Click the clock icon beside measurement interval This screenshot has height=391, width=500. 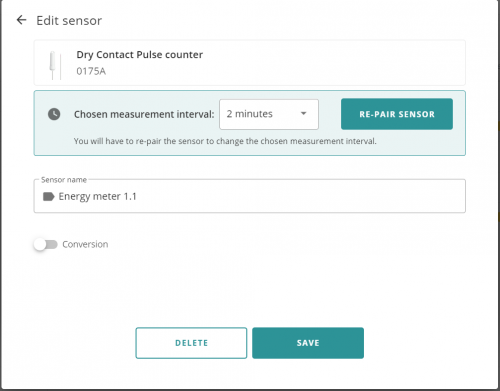(x=54, y=114)
